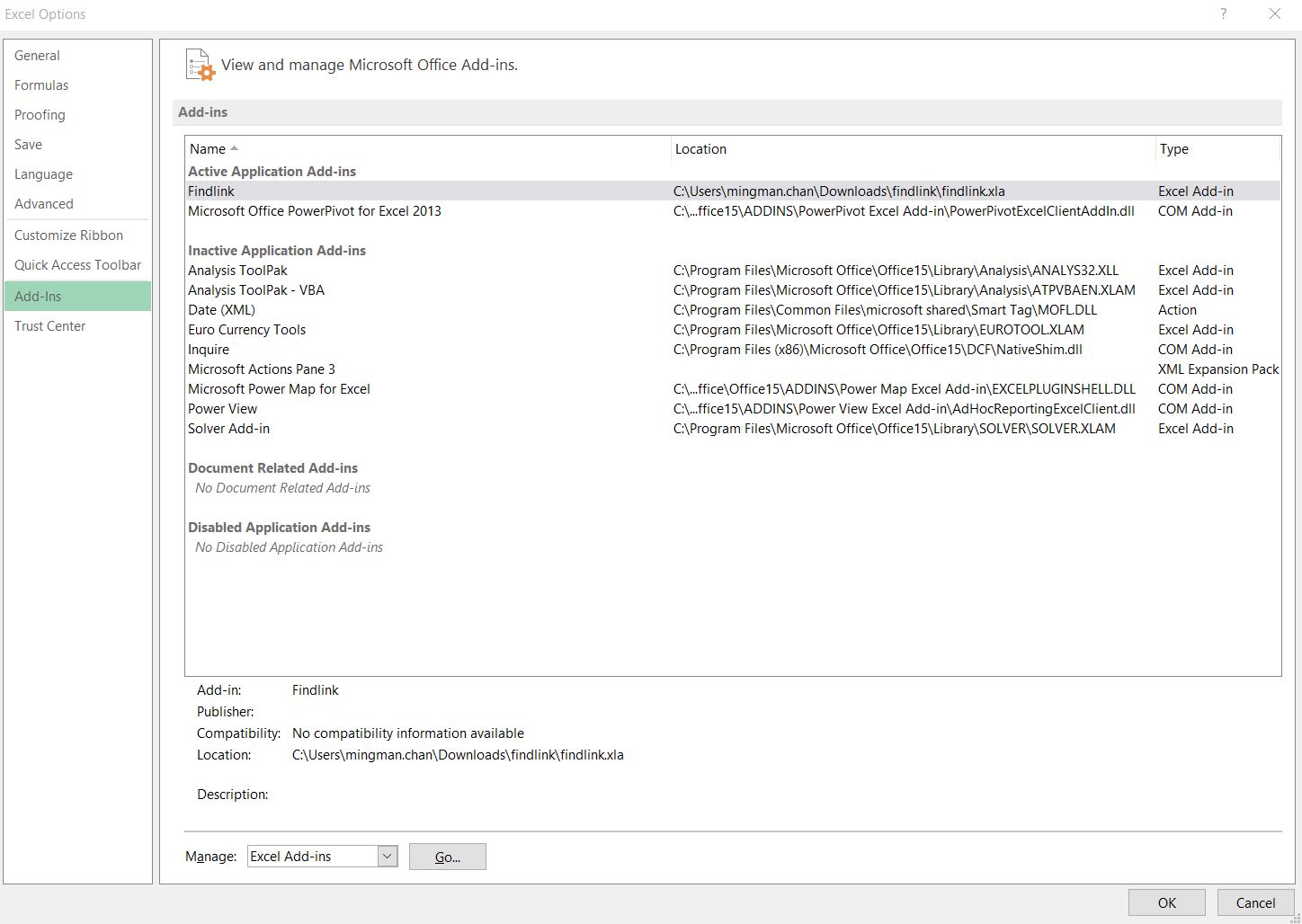Click the EXCELPLUGINSHELL.DLL location path
Screen dimensions: 1302x924
905,389
